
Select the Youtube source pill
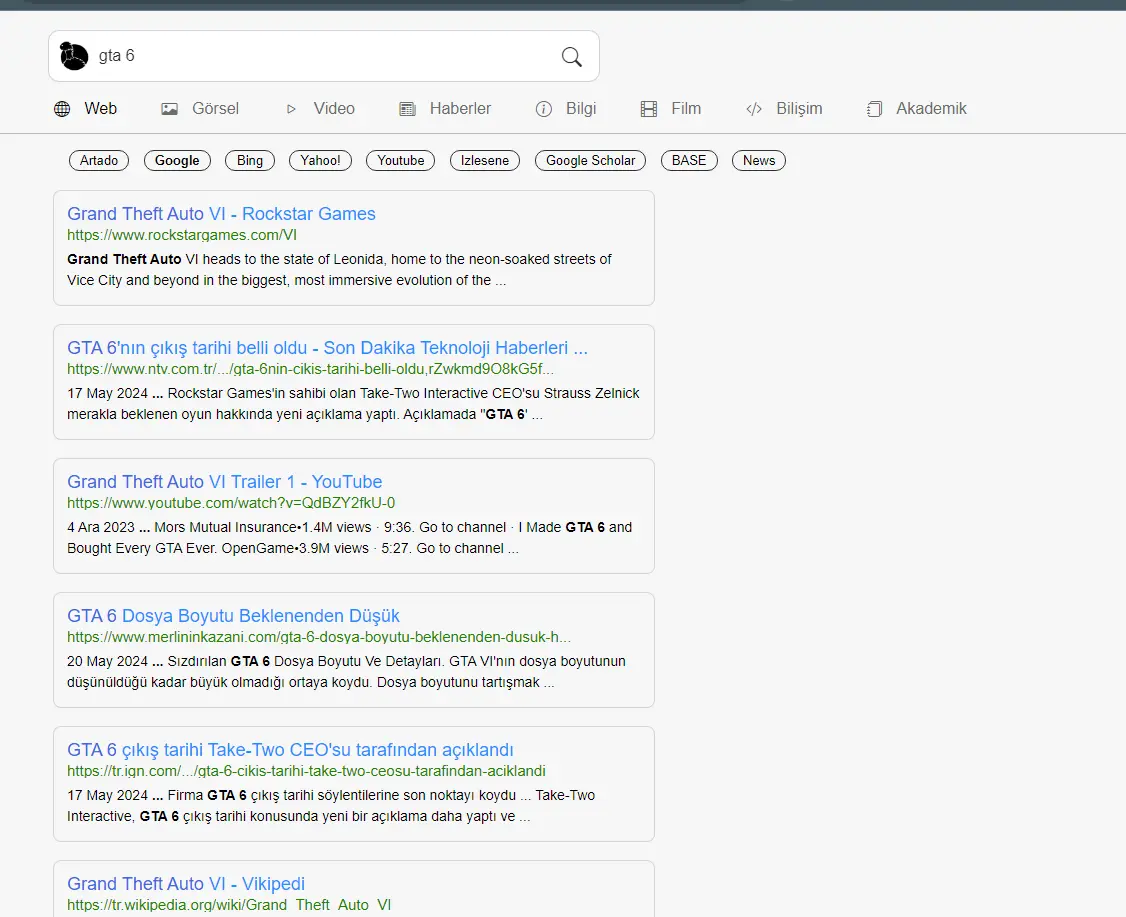[401, 160]
